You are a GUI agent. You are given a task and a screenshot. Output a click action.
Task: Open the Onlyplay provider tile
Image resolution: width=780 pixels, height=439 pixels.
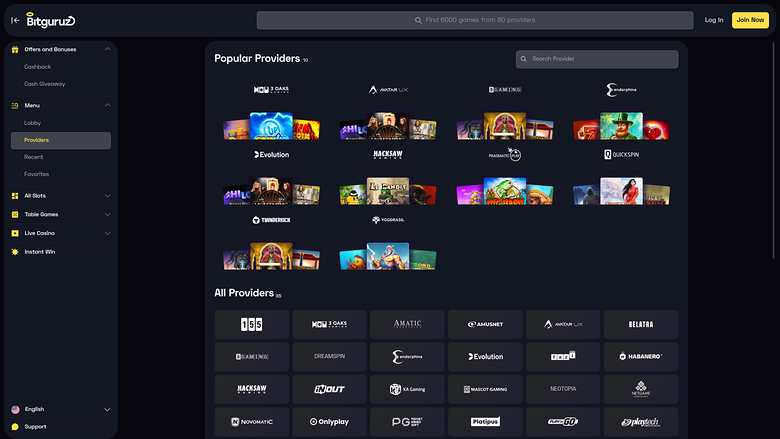pyautogui.click(x=329, y=422)
